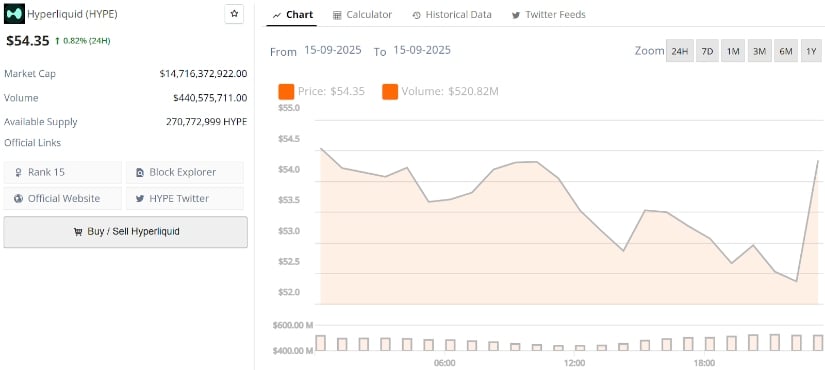Visit the Official Website link
This screenshot has height=370, width=825.
pos(63,198)
